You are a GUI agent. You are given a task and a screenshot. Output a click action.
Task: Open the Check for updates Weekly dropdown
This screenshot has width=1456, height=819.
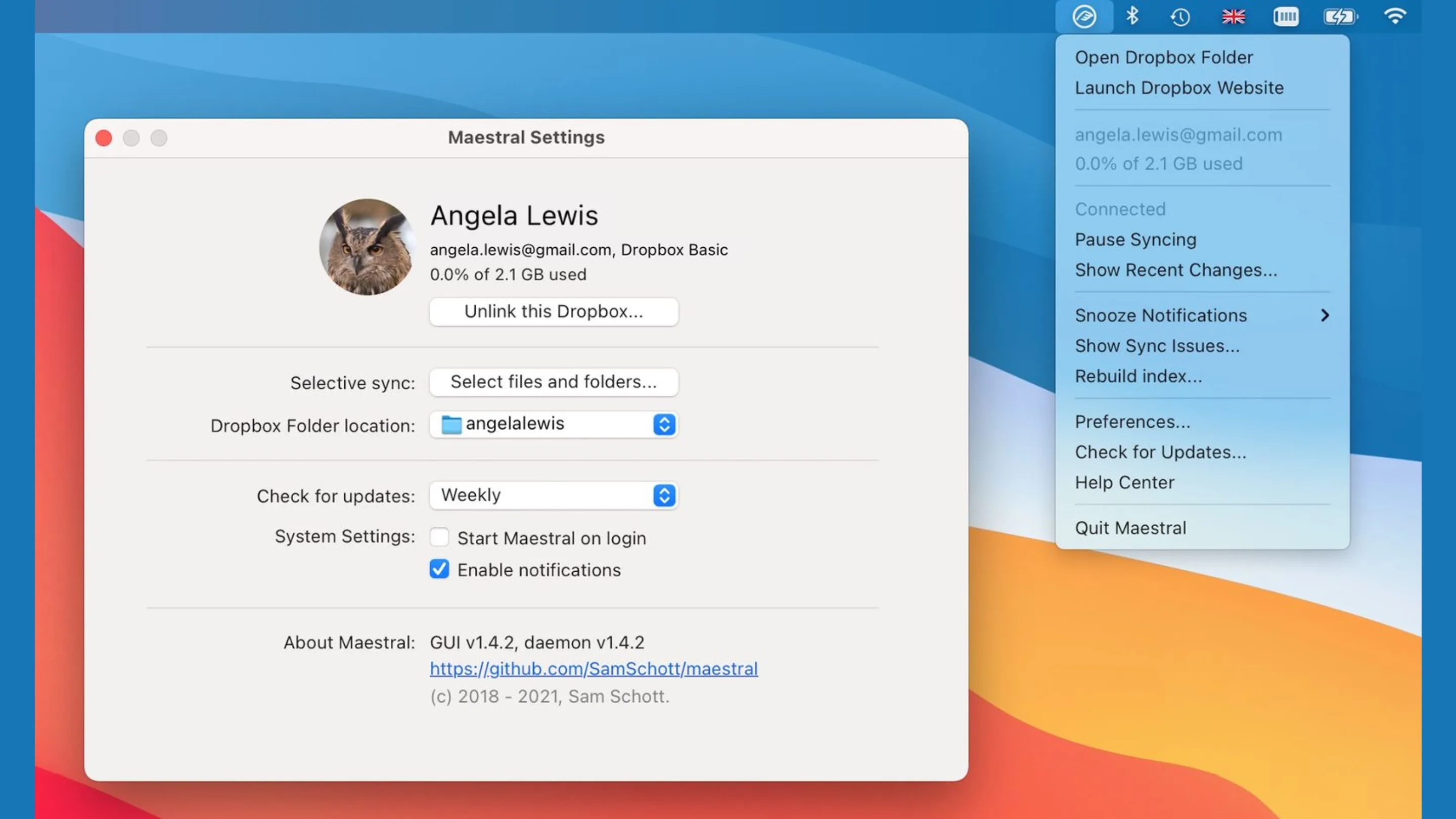tap(554, 495)
